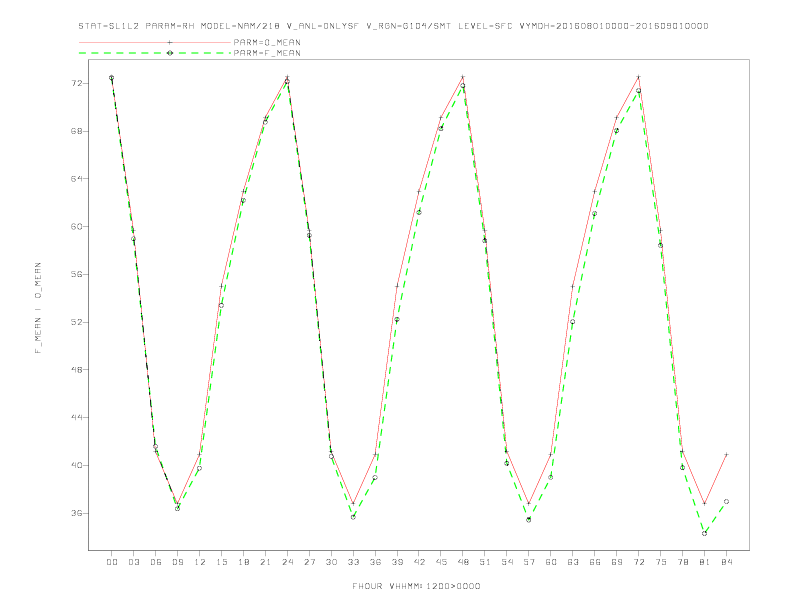Click x-axis tick label 03
Image resolution: width=792 pixels, height=612 pixels.
coord(133,562)
